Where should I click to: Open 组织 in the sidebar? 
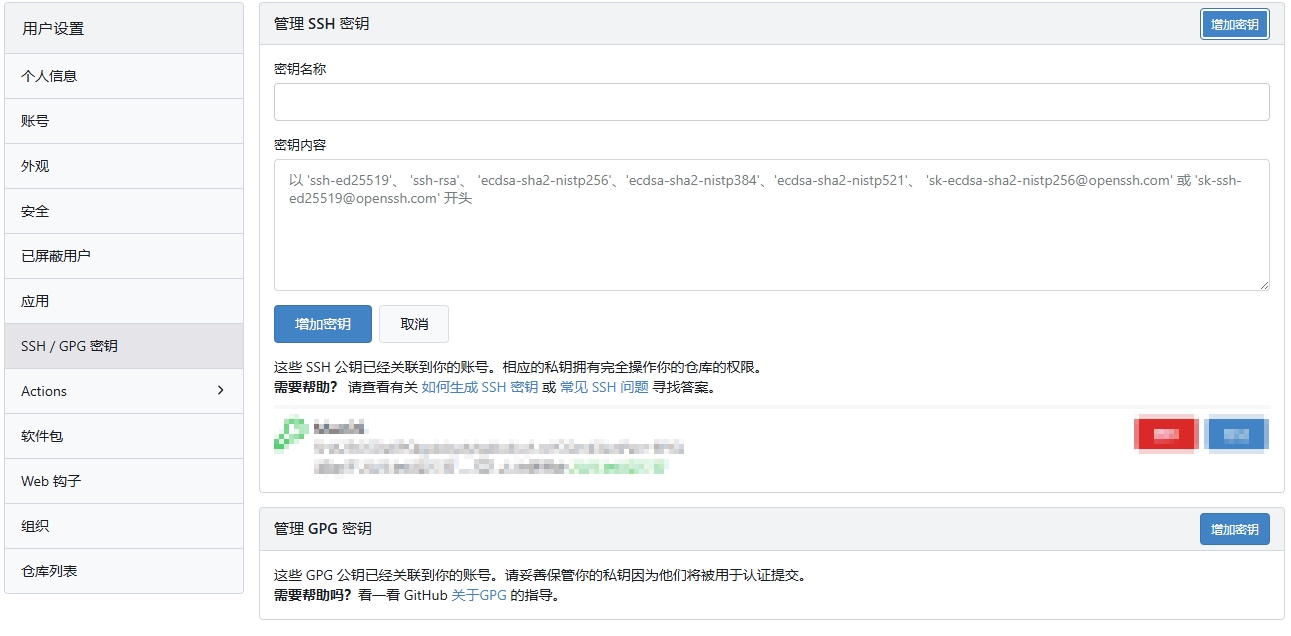[x=35, y=526]
